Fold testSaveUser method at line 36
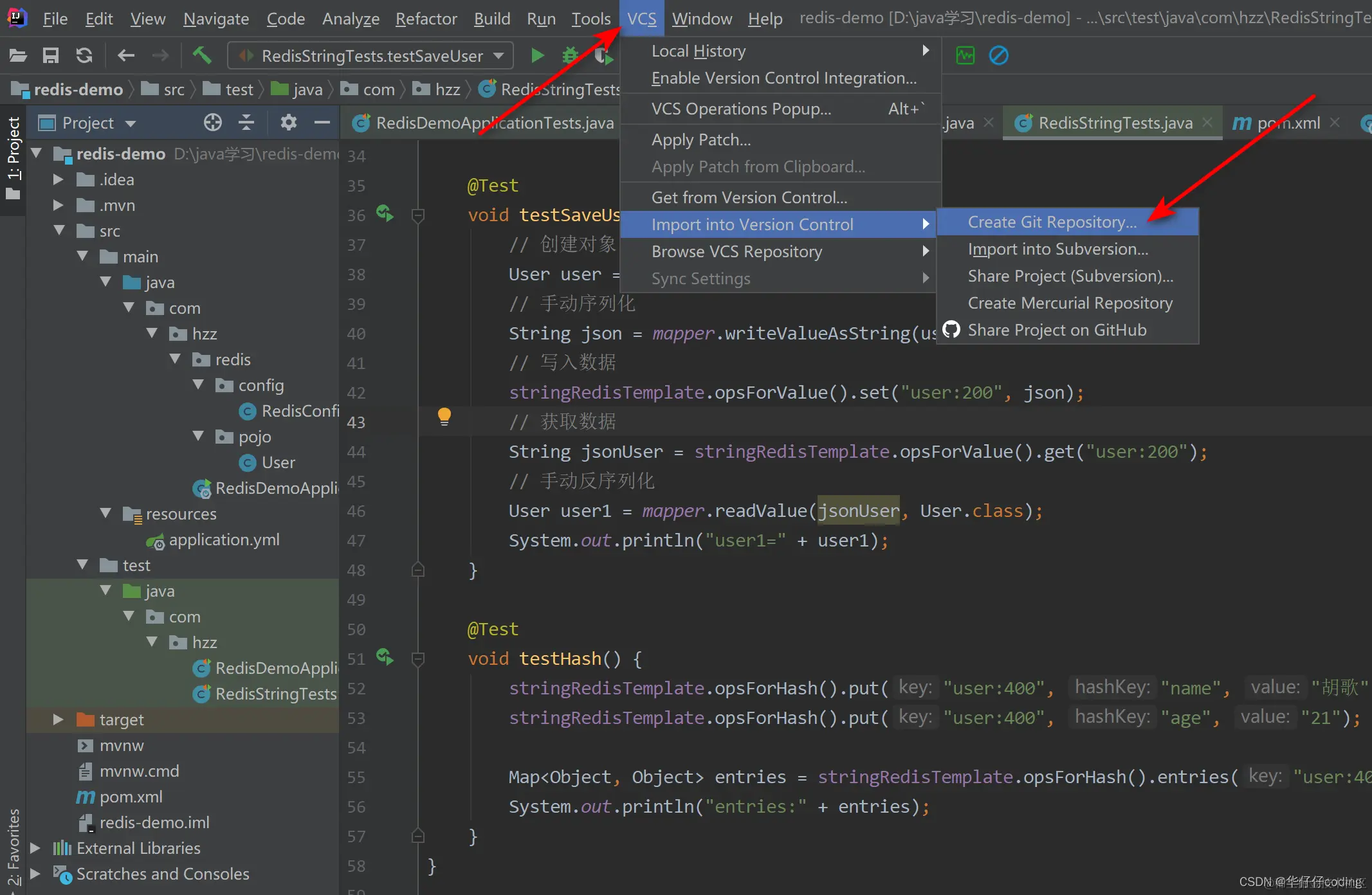This screenshot has width=1372, height=895. [x=417, y=215]
